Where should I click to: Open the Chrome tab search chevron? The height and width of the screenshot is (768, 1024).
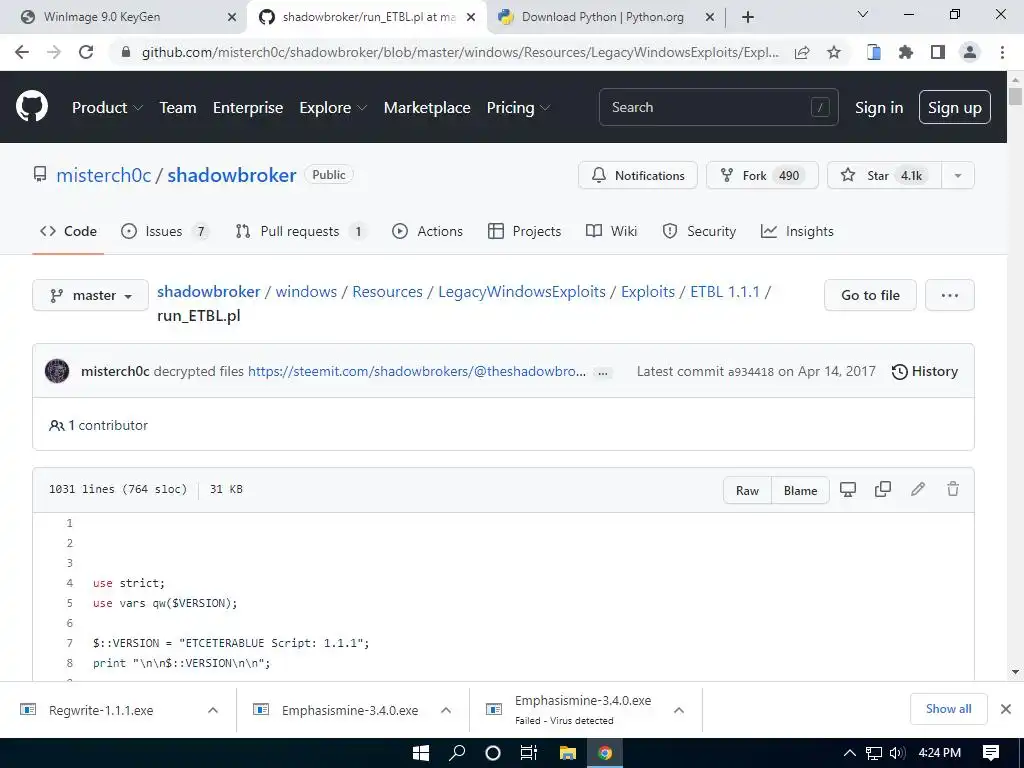863,14
